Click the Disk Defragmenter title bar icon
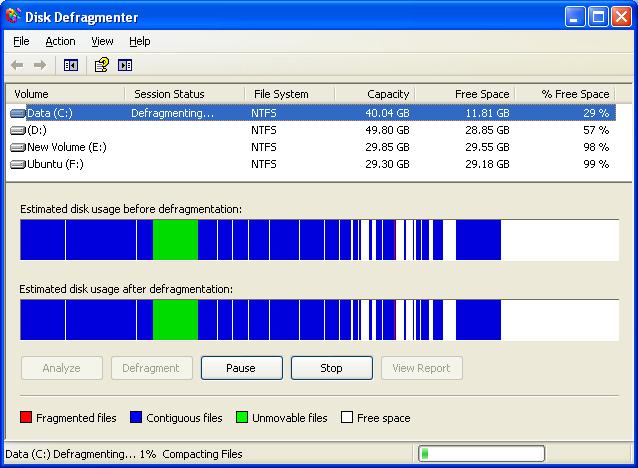This screenshot has width=638, height=468. (13, 16)
